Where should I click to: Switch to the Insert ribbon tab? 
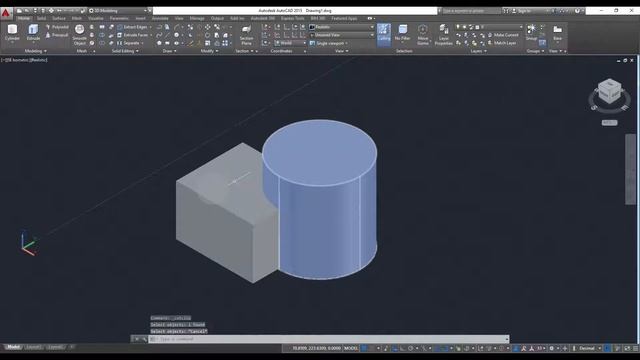[140, 18]
